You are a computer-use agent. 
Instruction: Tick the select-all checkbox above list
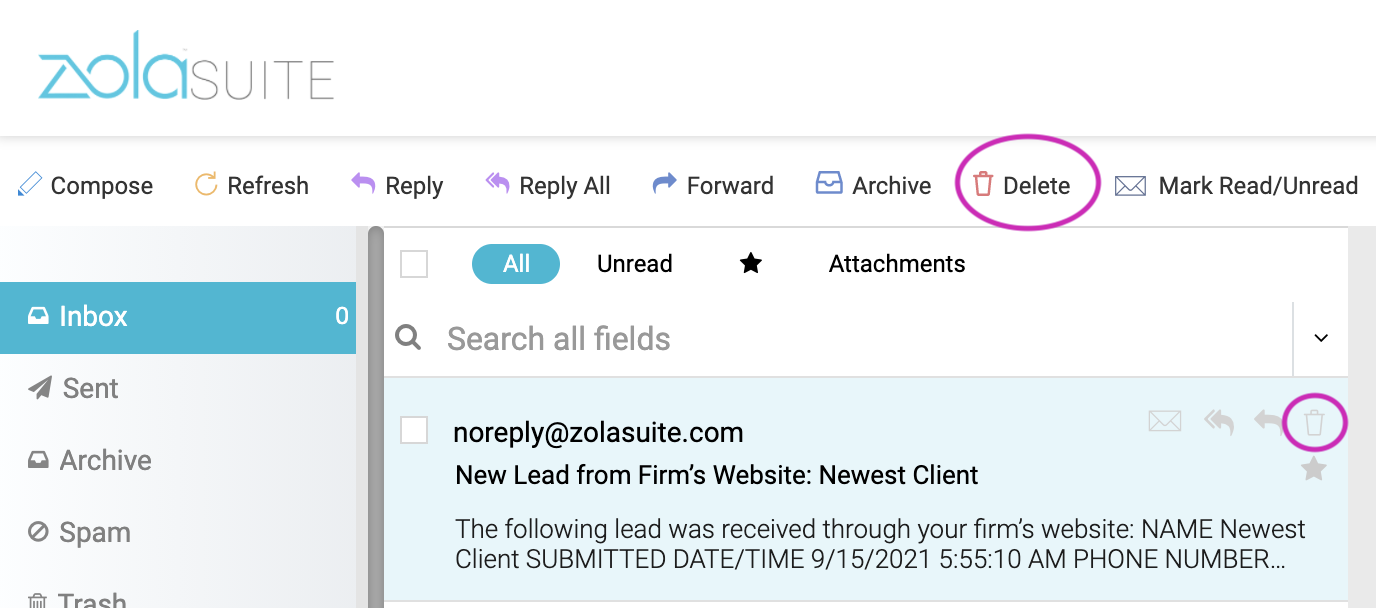pos(414,264)
